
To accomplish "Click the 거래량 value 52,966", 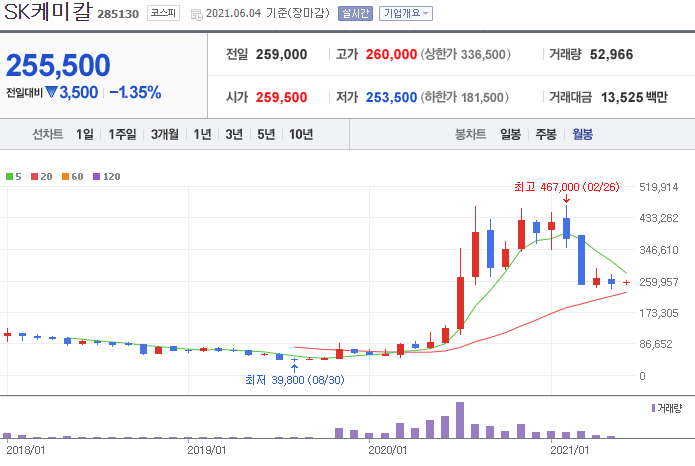I will (x=612, y=55).
